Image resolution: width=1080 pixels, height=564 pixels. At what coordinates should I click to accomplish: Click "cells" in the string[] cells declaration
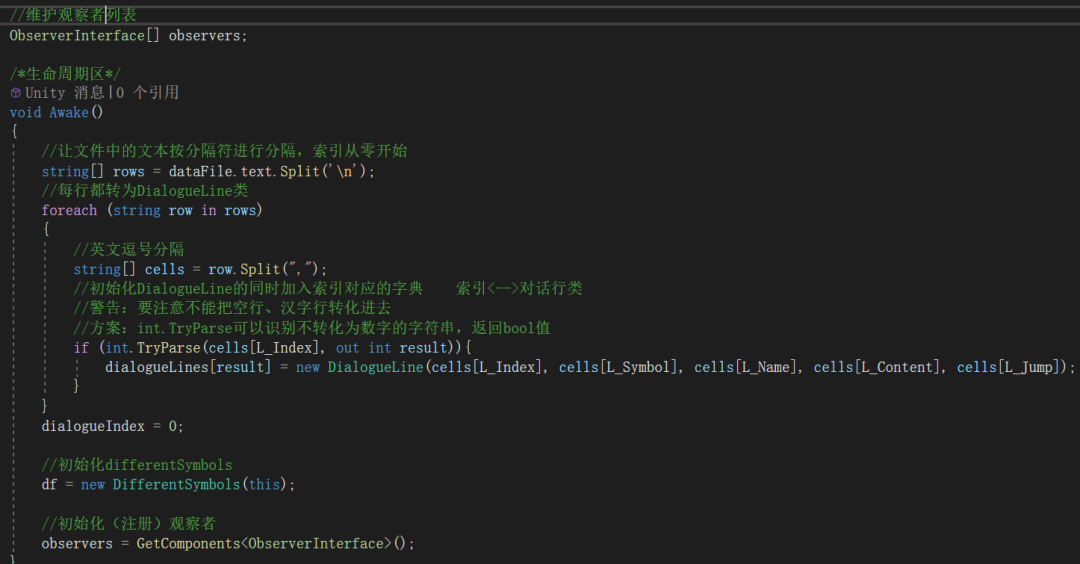165,269
